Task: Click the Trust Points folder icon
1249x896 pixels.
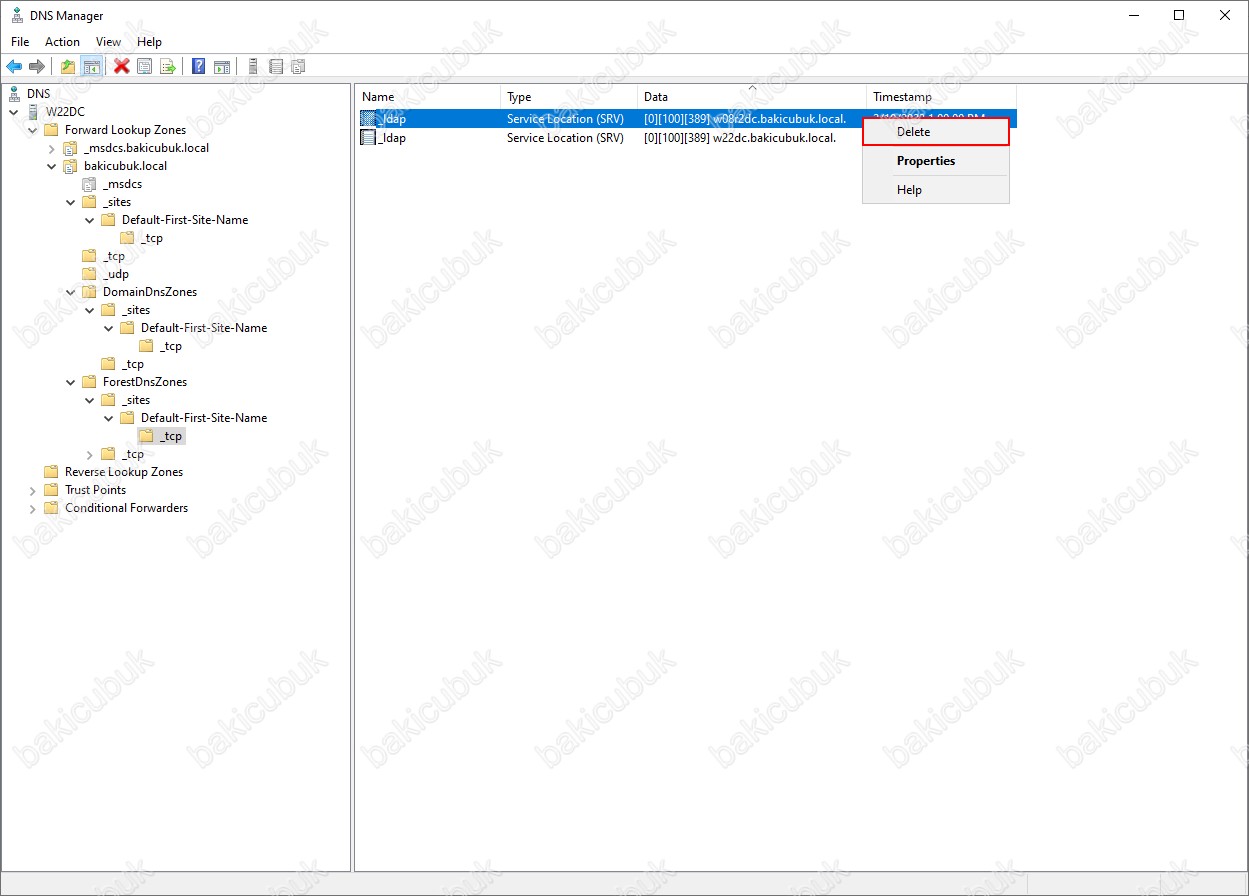Action: coord(51,490)
